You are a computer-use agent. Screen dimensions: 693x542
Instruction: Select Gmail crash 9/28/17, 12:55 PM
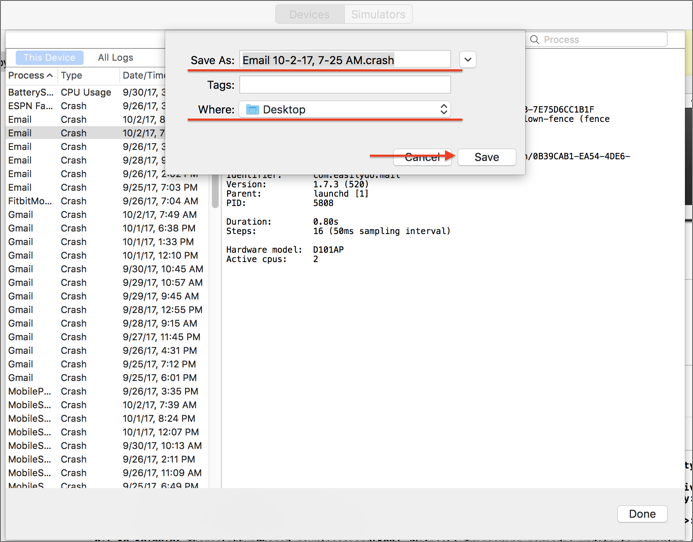[107, 310]
